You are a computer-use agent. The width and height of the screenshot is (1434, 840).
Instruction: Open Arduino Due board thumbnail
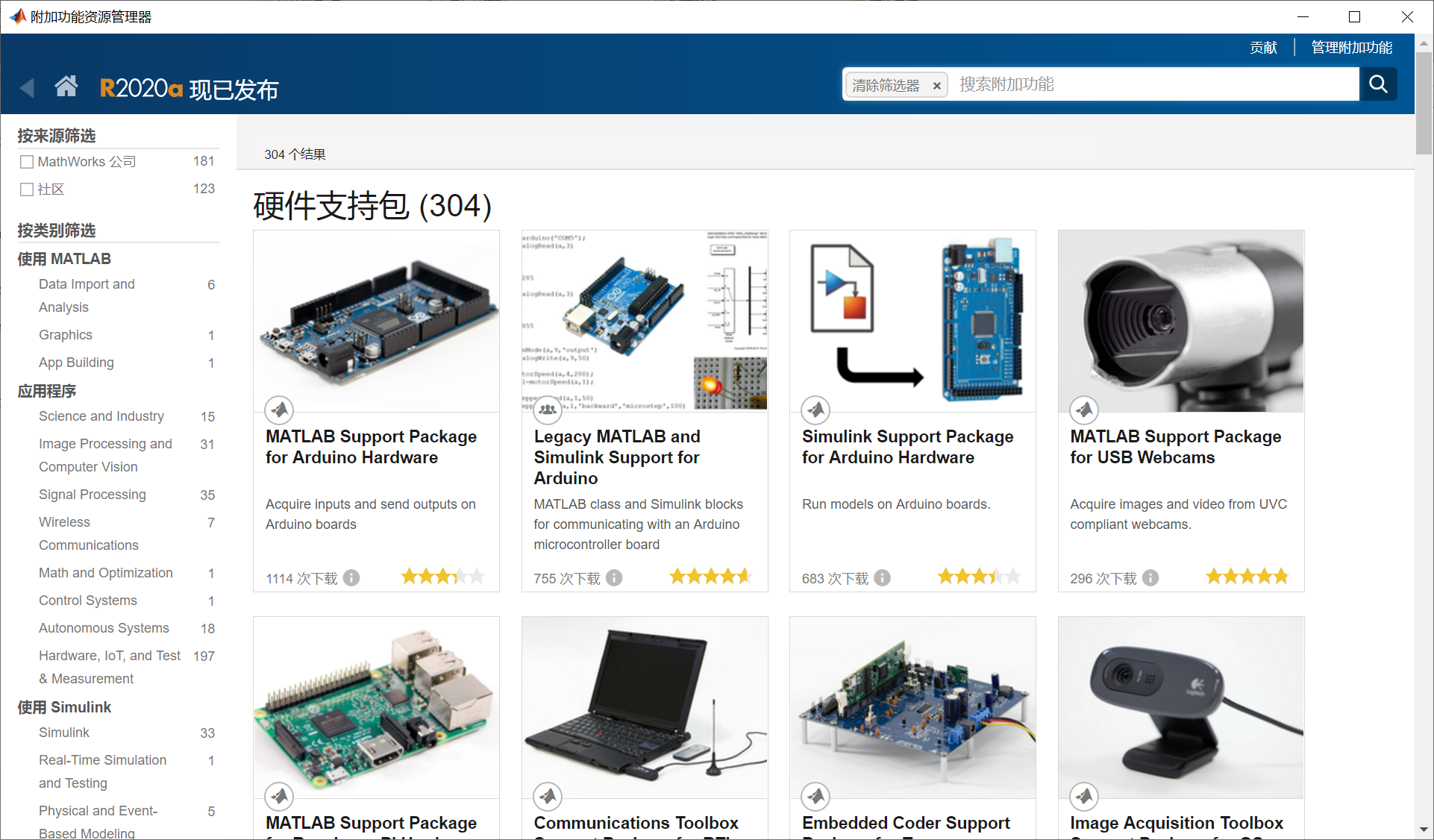(376, 321)
